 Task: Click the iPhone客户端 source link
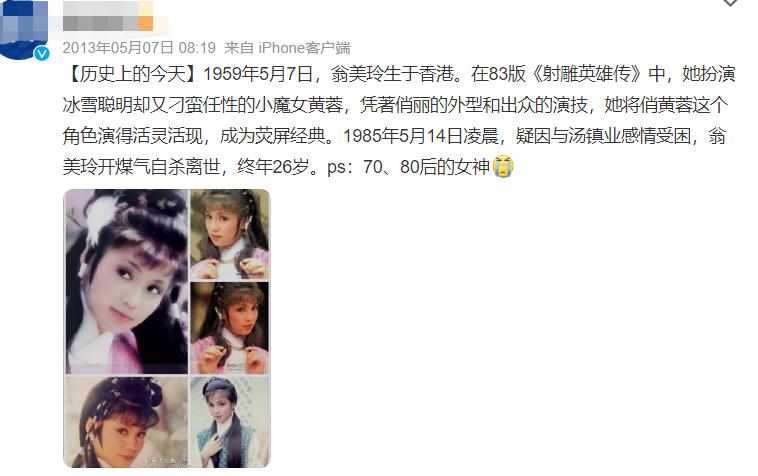tap(305, 48)
